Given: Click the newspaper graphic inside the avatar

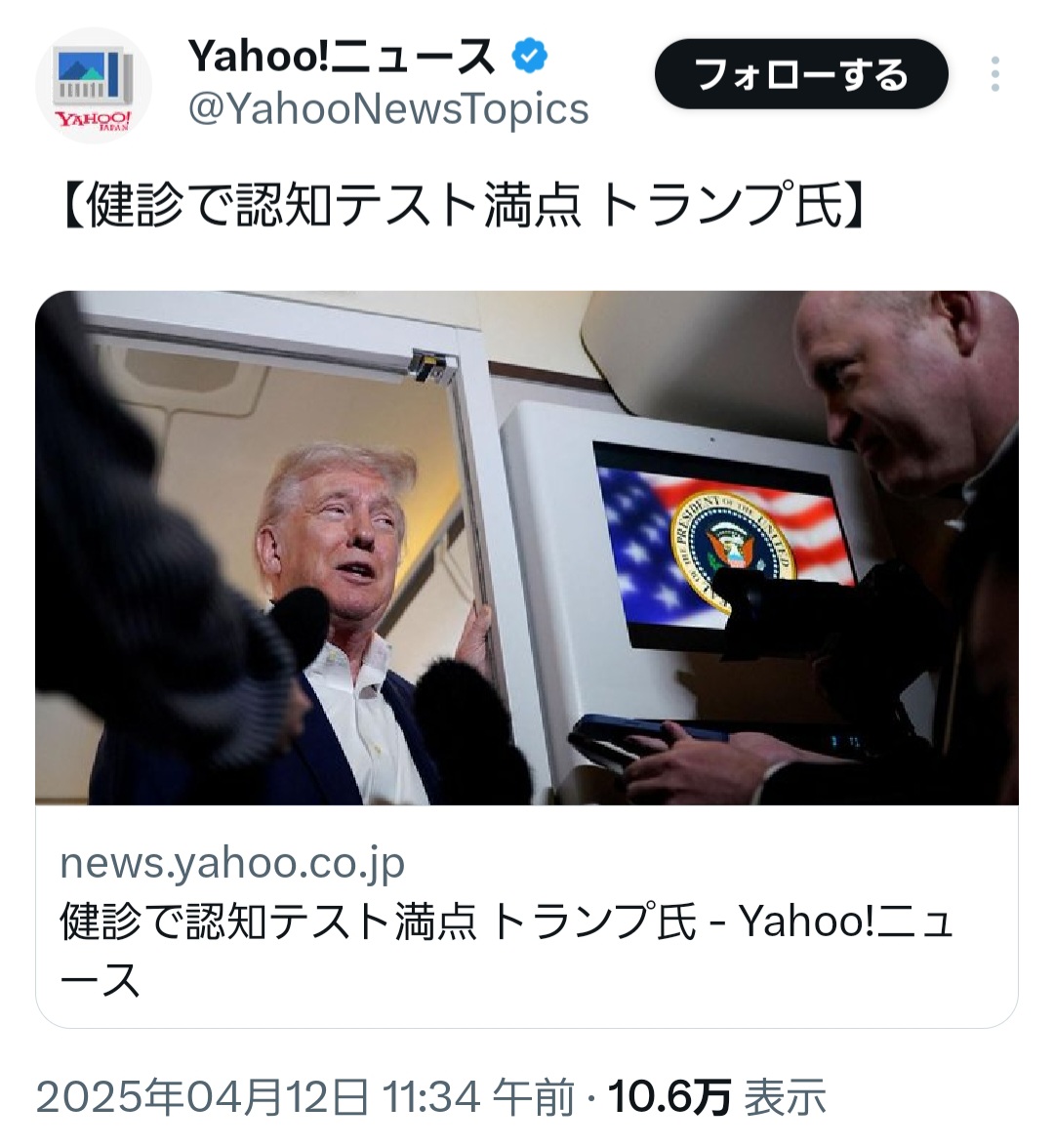Looking at the screenshot, I should pyautogui.click(x=93, y=78).
